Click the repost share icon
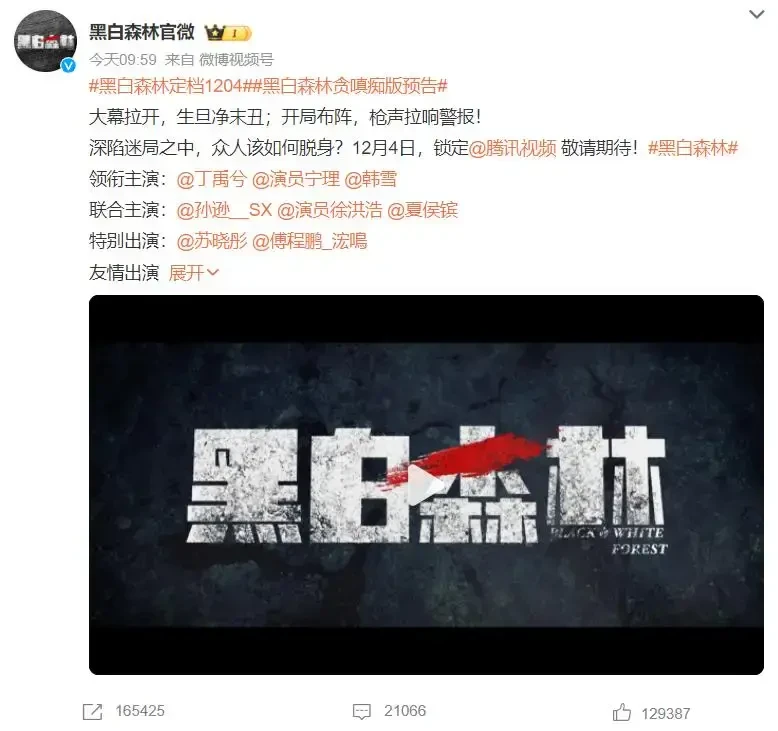This screenshot has height=731, width=778. coord(92,712)
